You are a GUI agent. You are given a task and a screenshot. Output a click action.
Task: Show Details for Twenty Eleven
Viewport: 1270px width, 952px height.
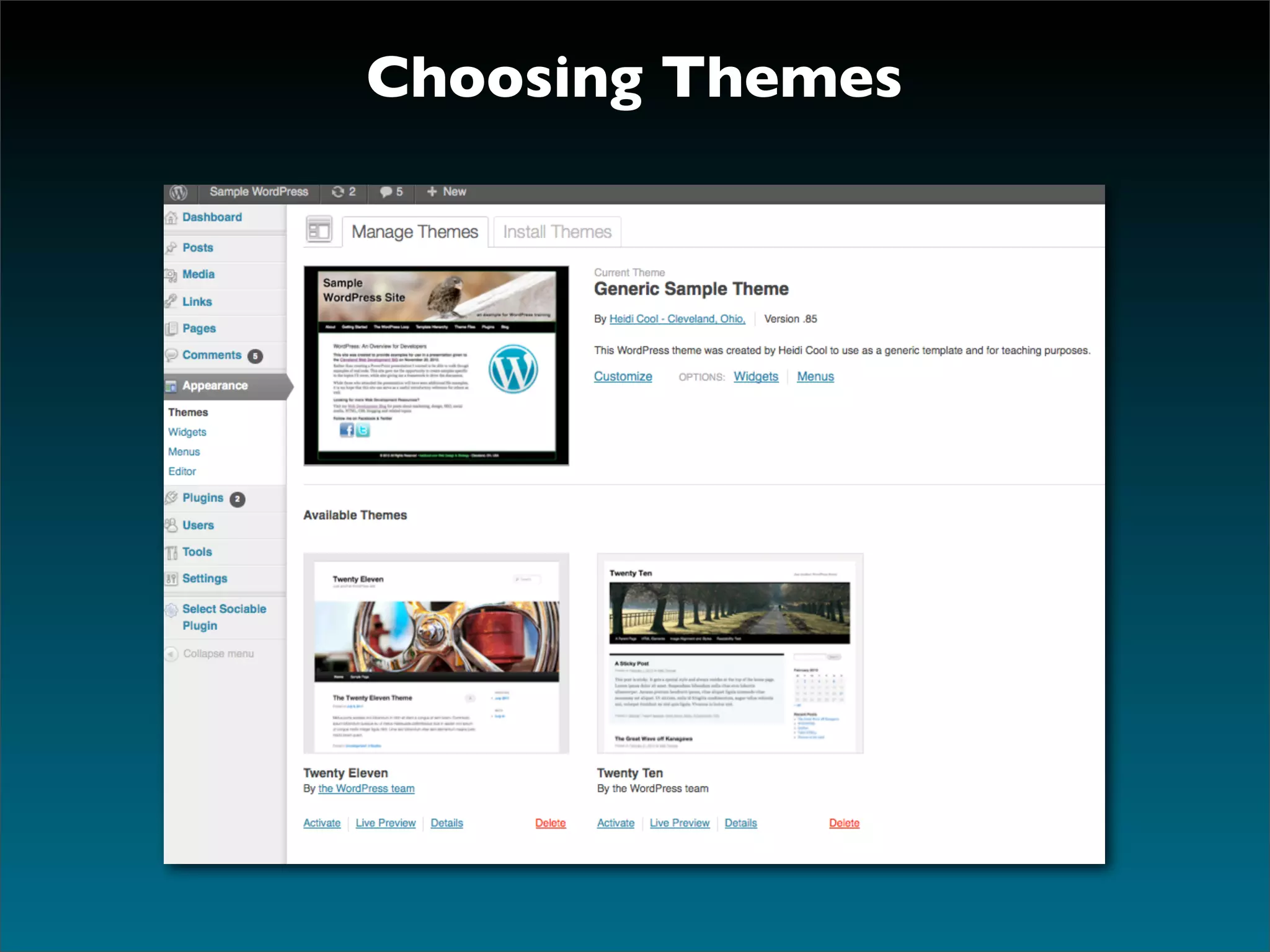click(x=446, y=824)
